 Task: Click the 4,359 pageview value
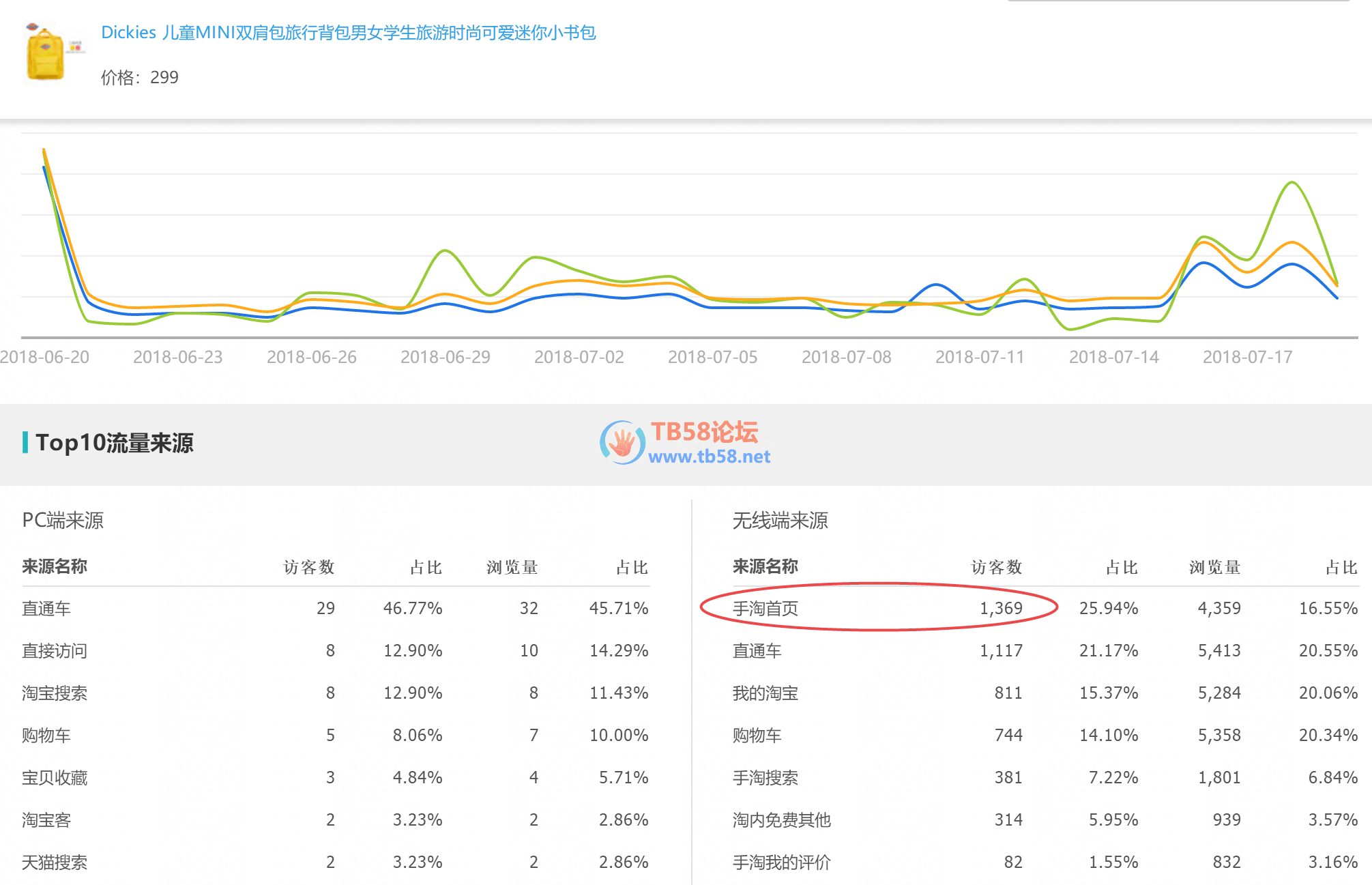click(1219, 608)
